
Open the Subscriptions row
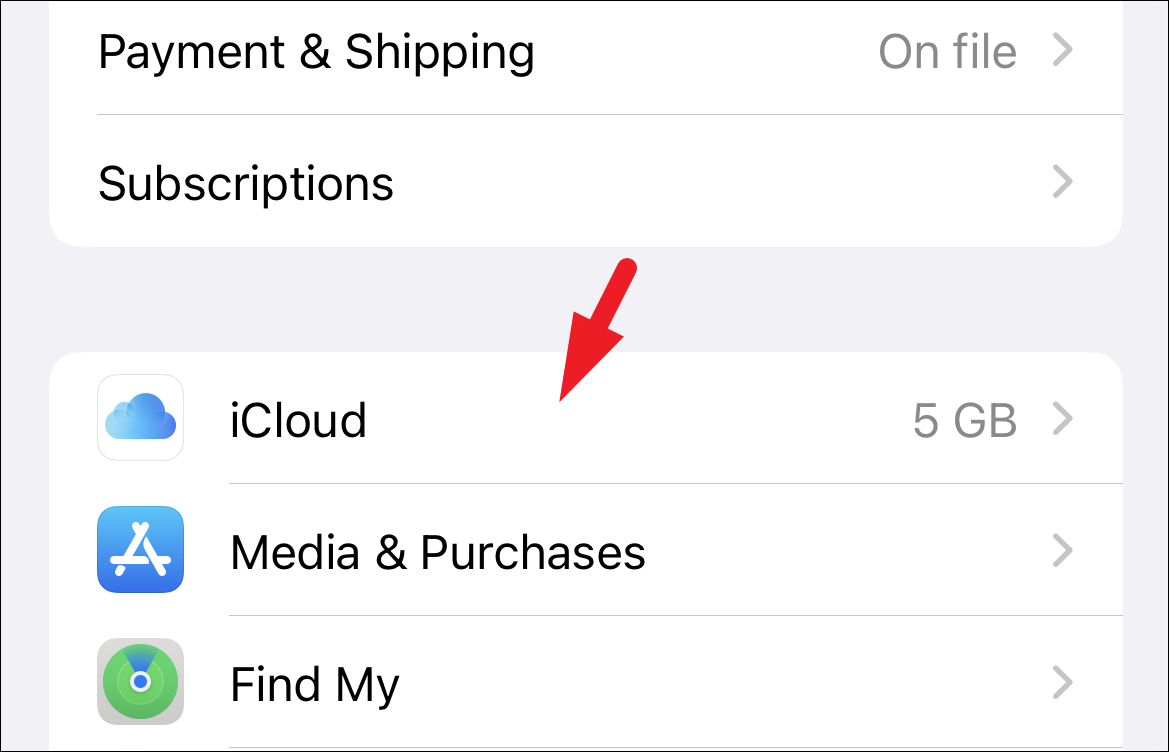tap(586, 181)
